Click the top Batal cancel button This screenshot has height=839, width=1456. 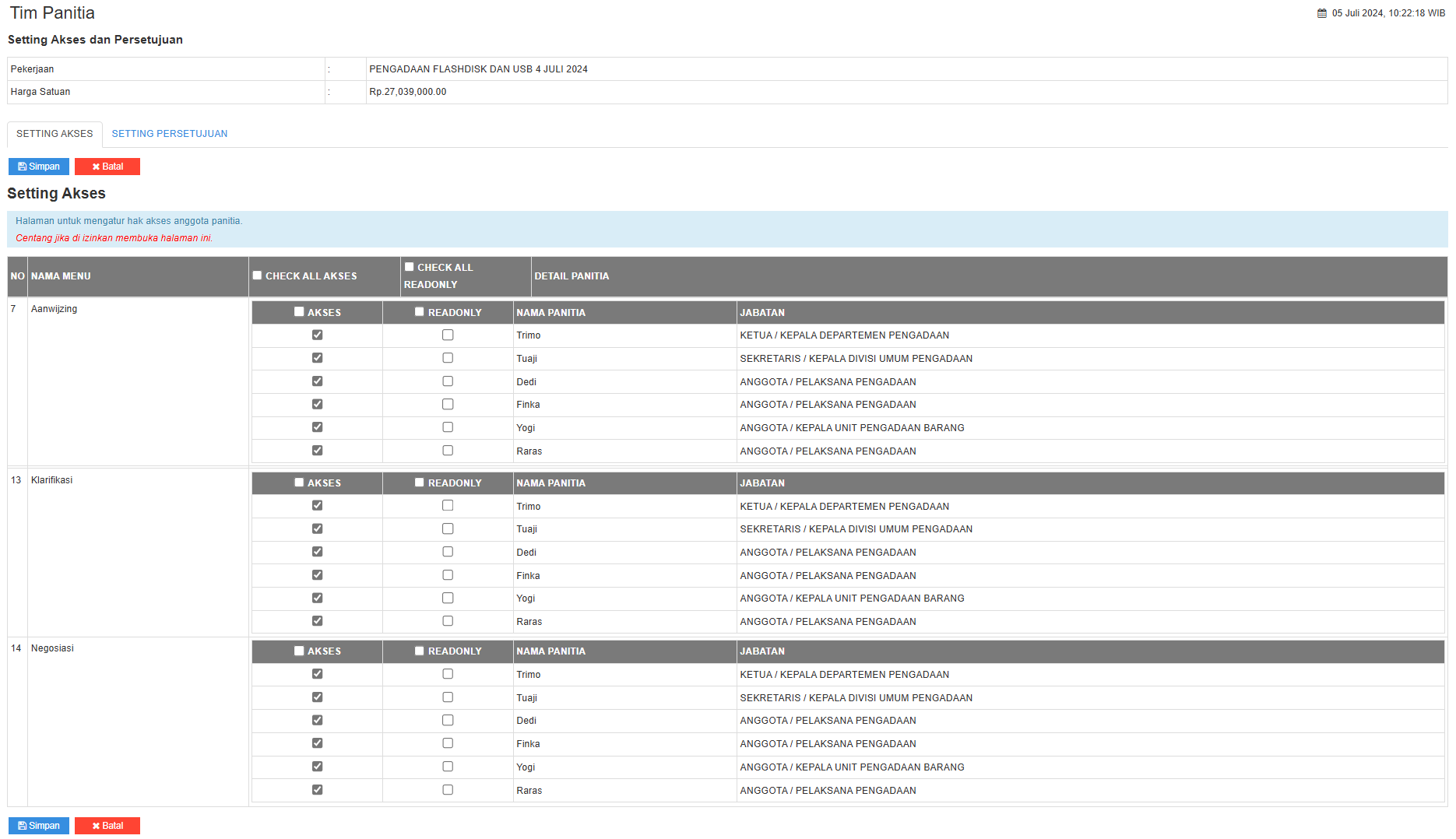point(107,167)
